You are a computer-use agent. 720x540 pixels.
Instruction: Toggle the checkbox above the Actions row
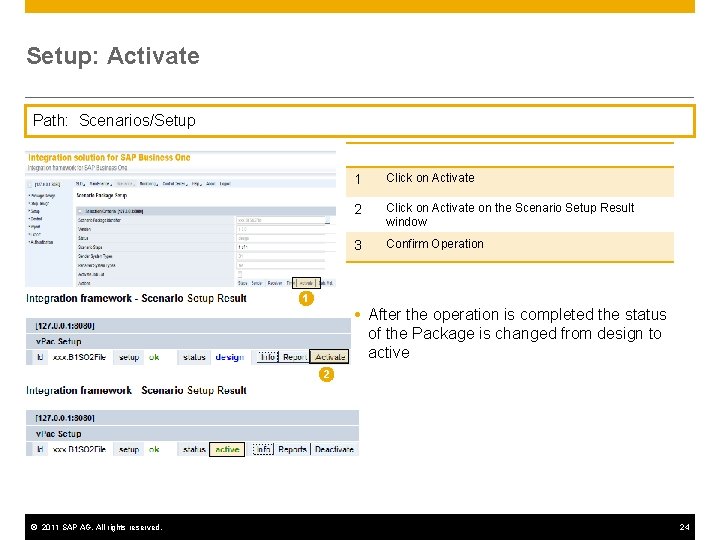click(x=240, y=273)
